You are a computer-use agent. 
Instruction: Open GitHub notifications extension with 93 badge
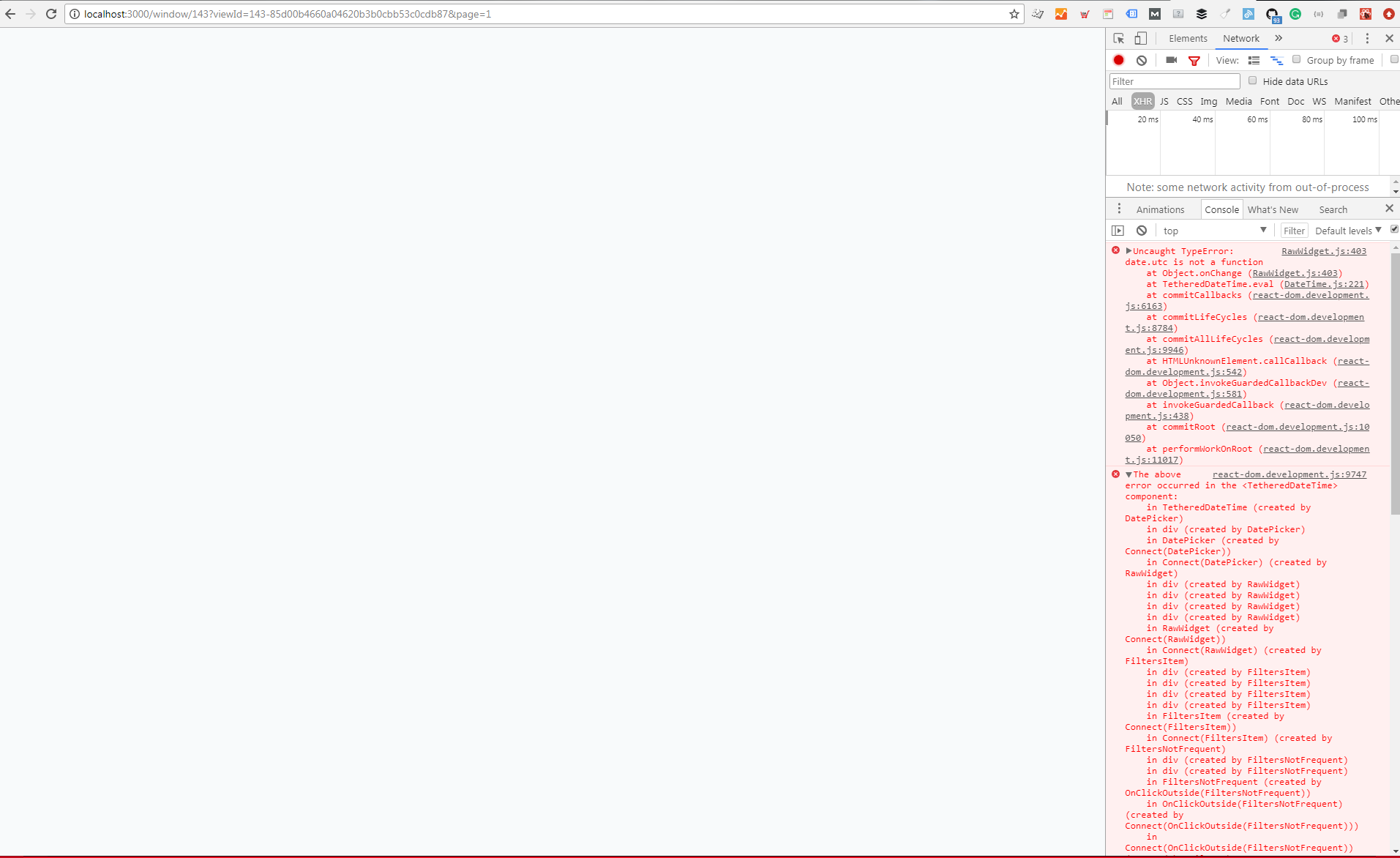pos(1273,15)
